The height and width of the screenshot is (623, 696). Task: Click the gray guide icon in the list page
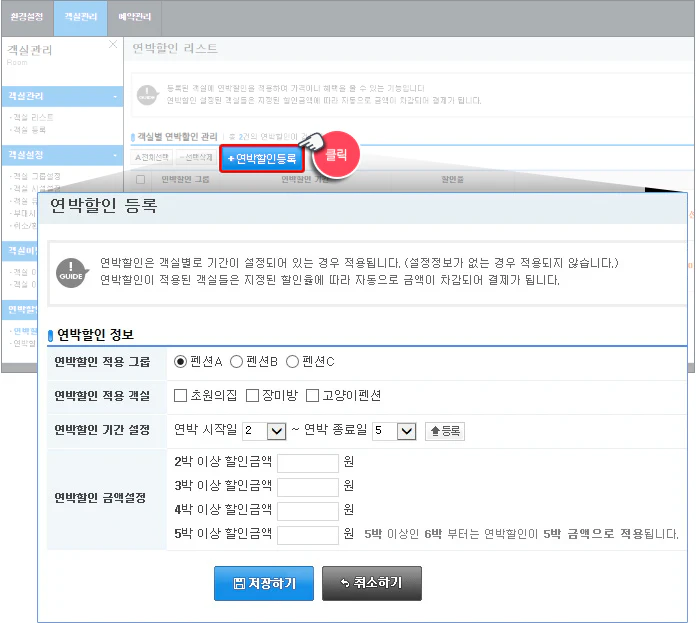147,95
